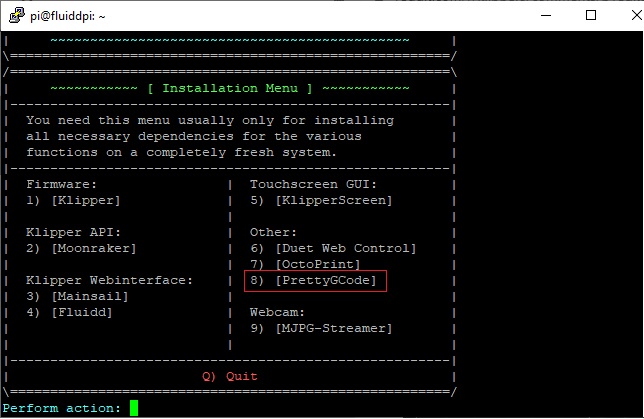
Task: Click the 'Klipper Webinterface:' section label
Action: click(x=109, y=281)
